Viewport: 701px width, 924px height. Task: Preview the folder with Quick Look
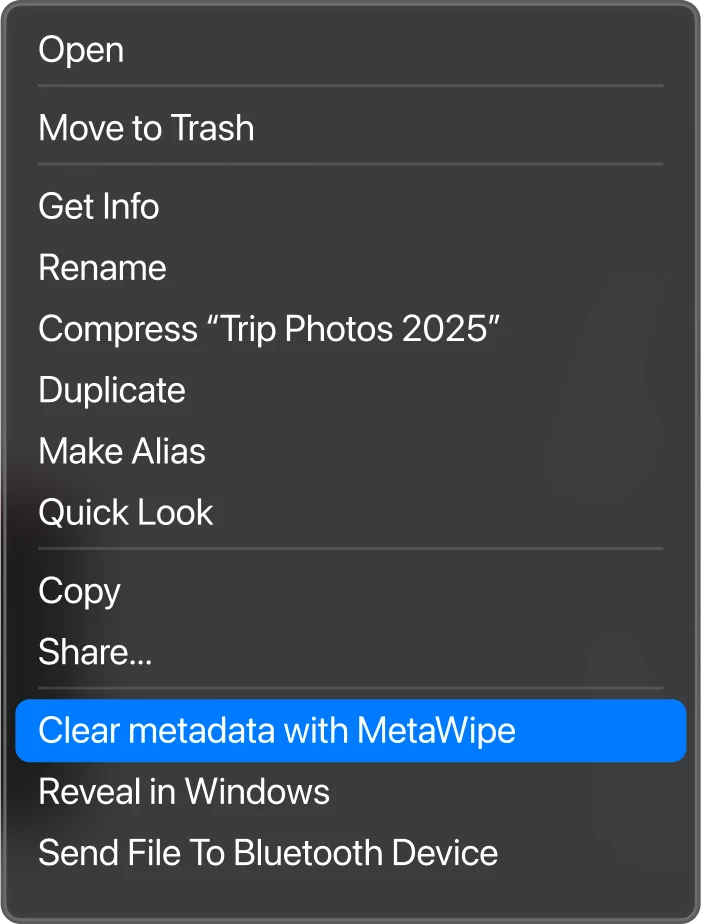(125, 512)
